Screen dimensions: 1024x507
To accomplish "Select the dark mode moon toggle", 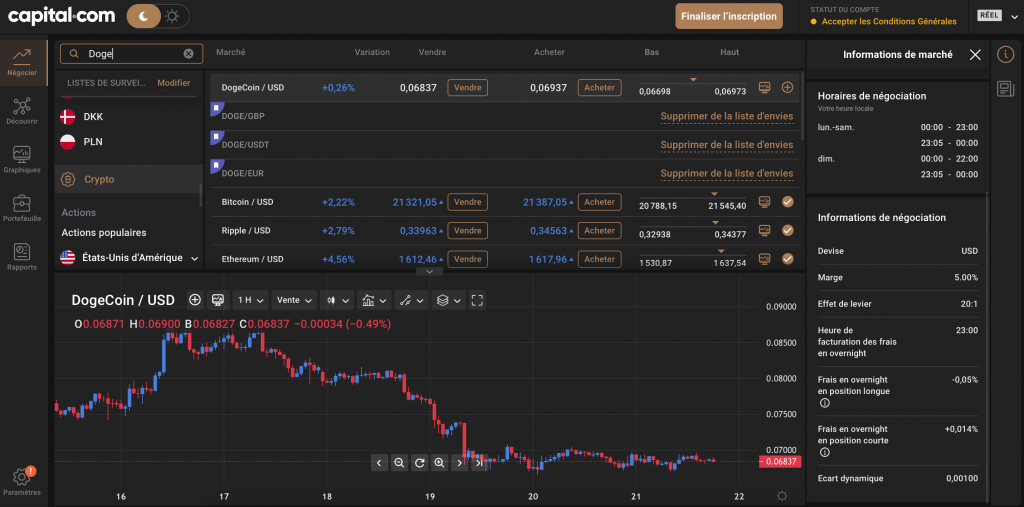I will tap(143, 16).
